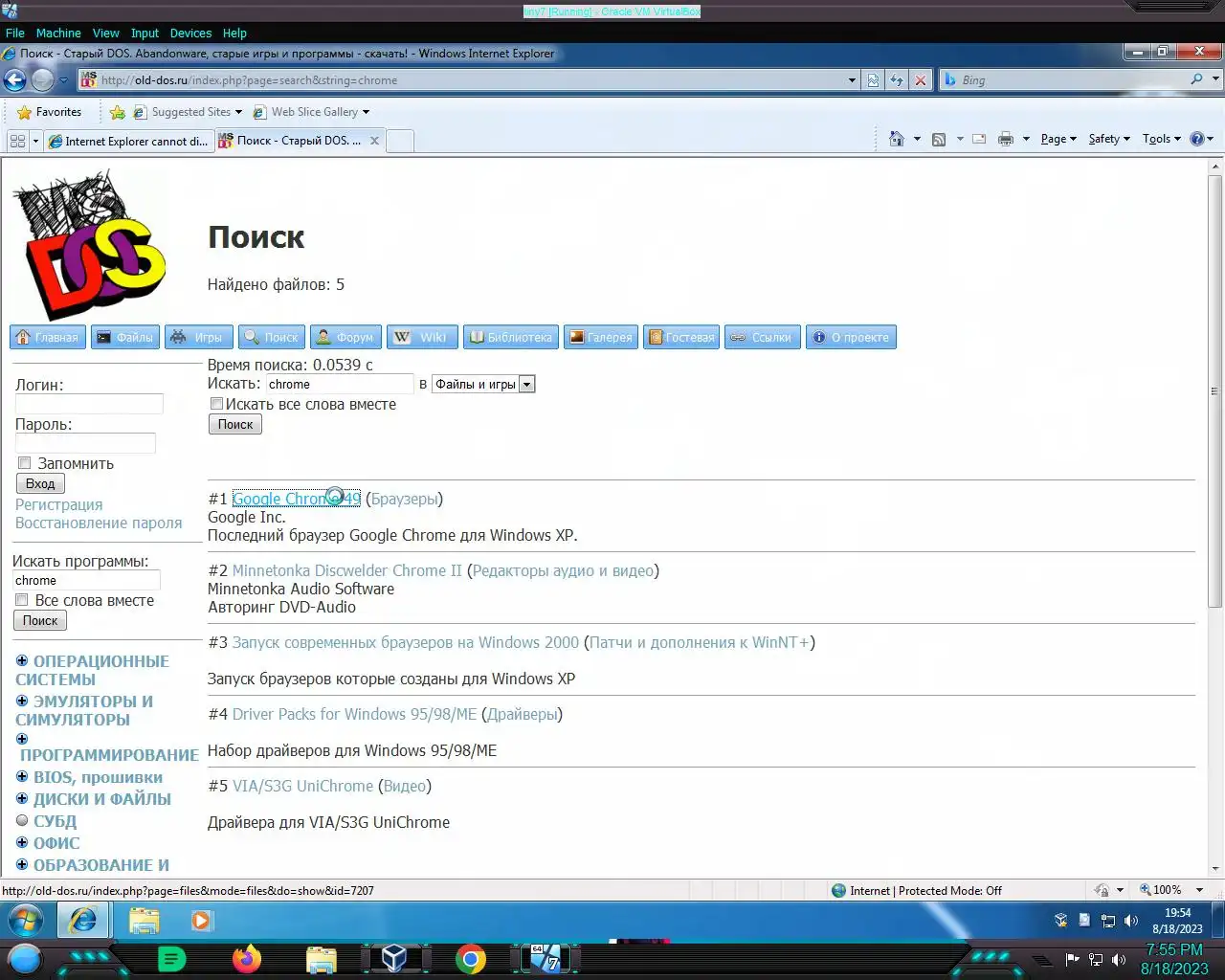Open О проекте info nav button
Viewport: 1225px width, 980px height.
851,337
